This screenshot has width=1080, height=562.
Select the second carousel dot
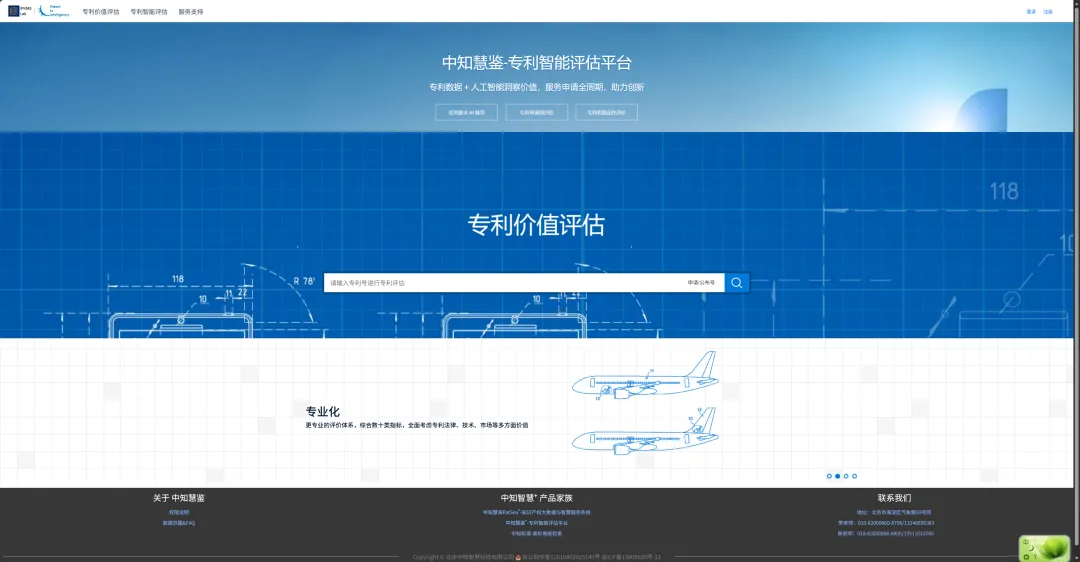point(838,476)
